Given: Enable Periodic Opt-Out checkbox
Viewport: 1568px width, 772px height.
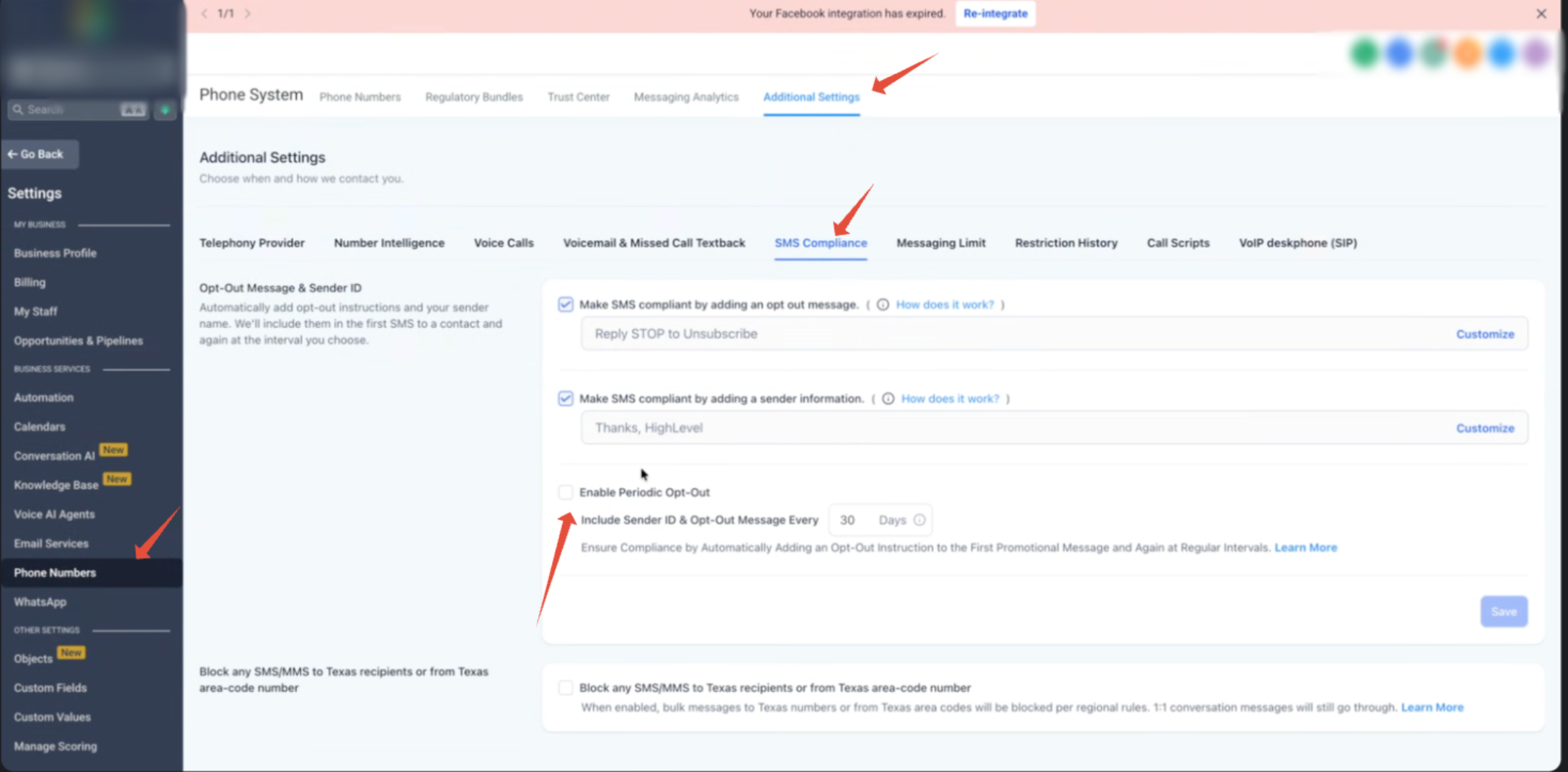Looking at the screenshot, I should (566, 492).
